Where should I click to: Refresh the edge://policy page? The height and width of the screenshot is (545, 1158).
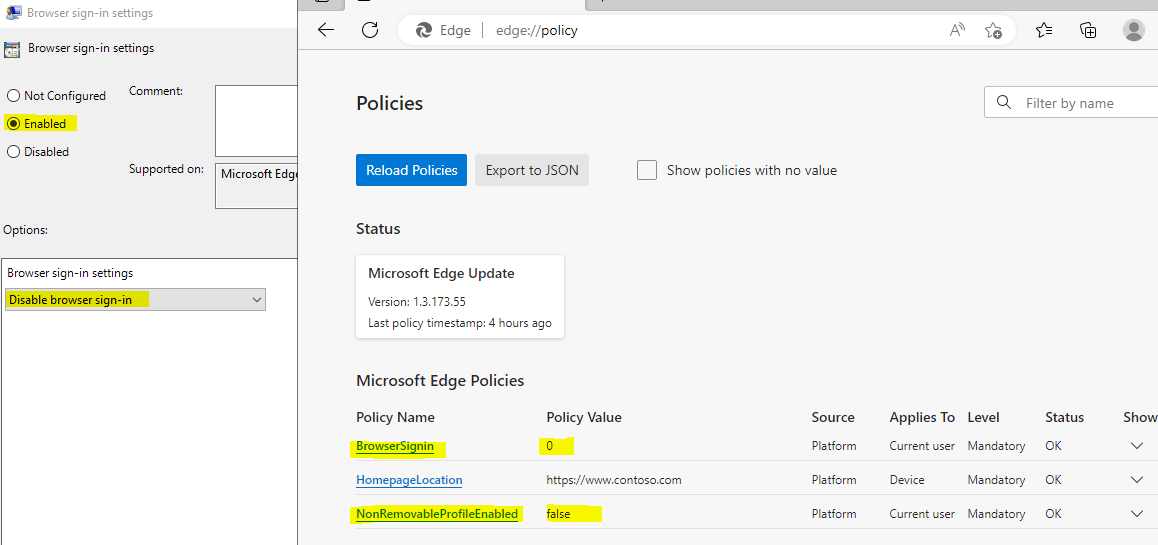370,30
